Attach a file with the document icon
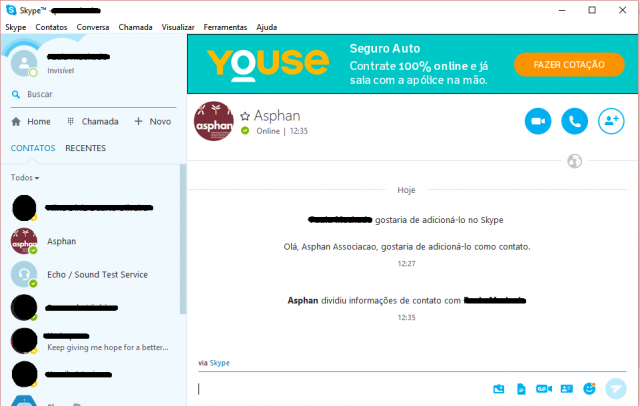 click(x=521, y=389)
